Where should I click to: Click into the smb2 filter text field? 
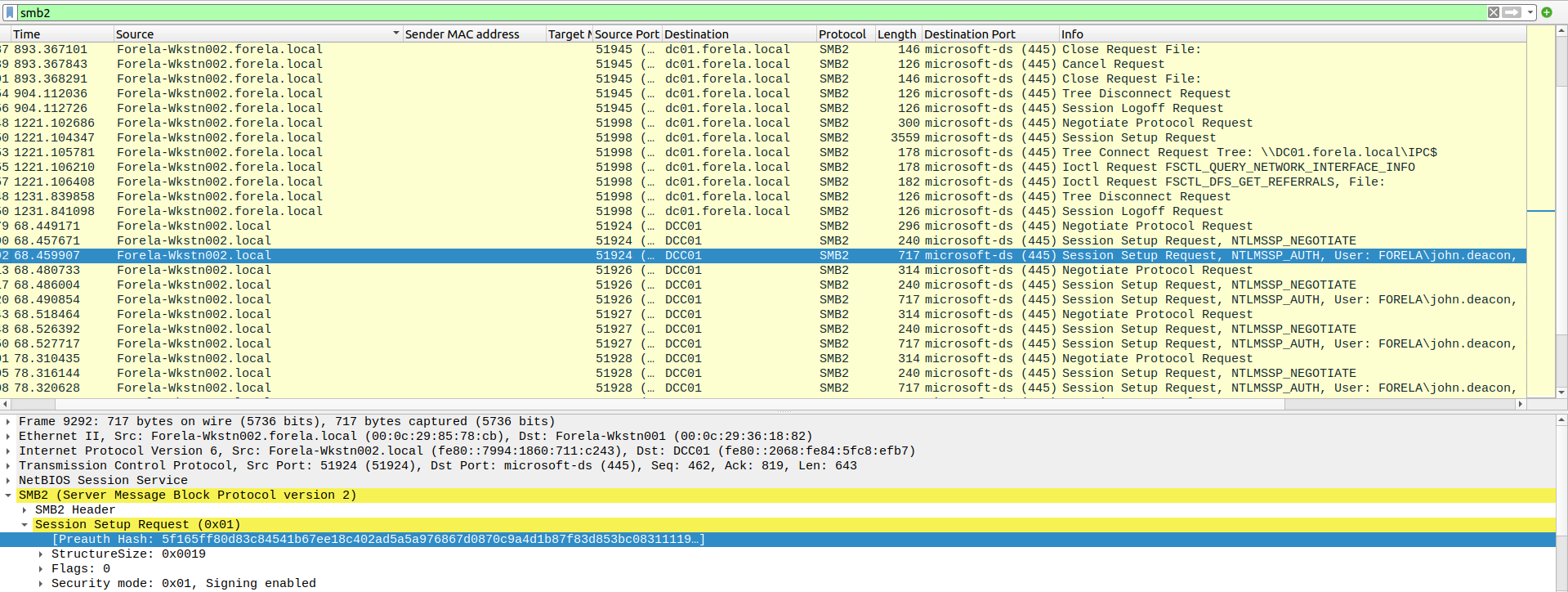(735, 12)
